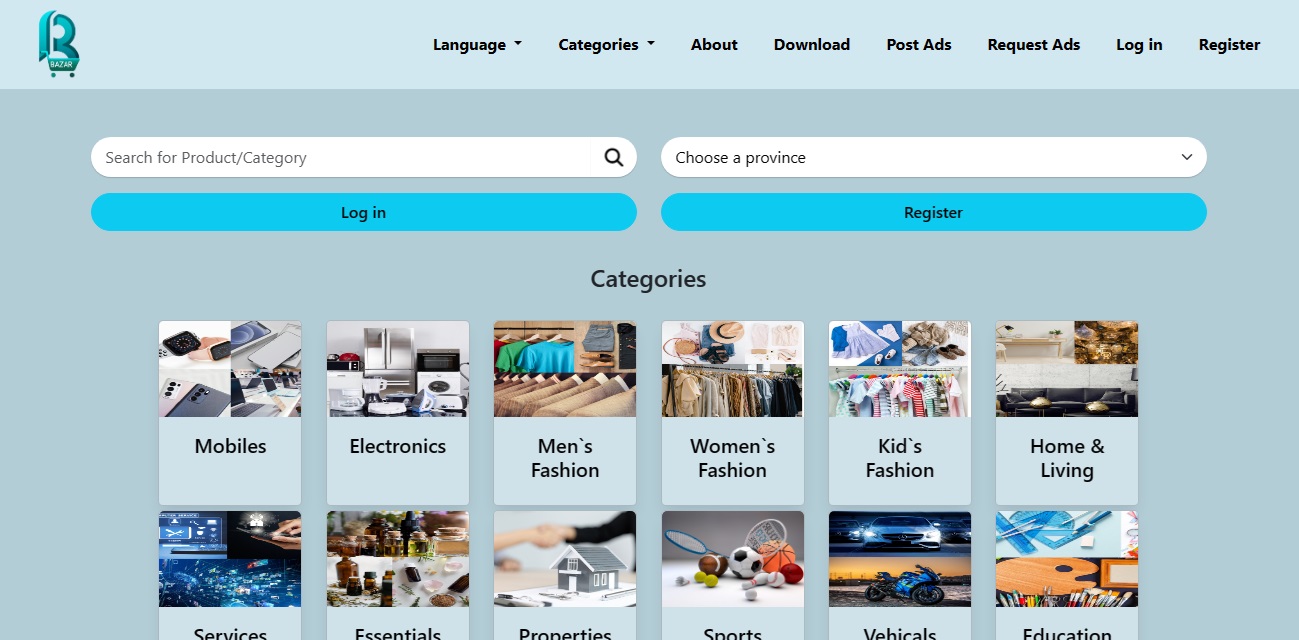The height and width of the screenshot is (640, 1299).
Task: Open the Download menu item
Action: (812, 44)
